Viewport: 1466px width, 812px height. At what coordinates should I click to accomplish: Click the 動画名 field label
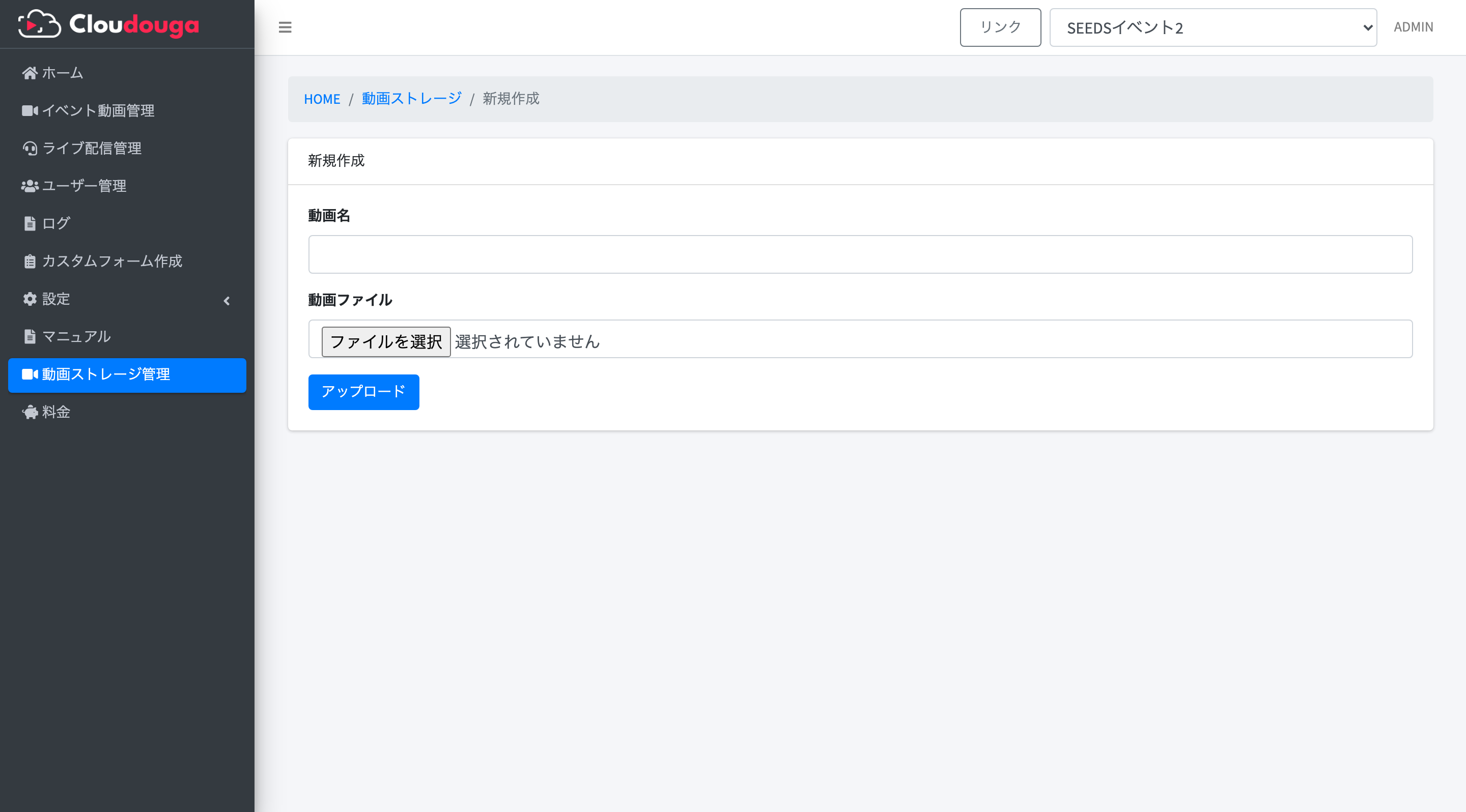pos(329,216)
